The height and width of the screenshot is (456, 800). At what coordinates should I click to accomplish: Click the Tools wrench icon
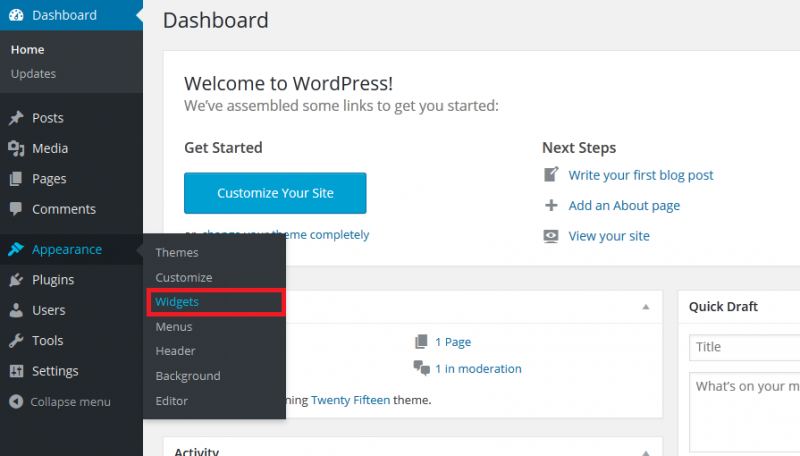pos(16,340)
